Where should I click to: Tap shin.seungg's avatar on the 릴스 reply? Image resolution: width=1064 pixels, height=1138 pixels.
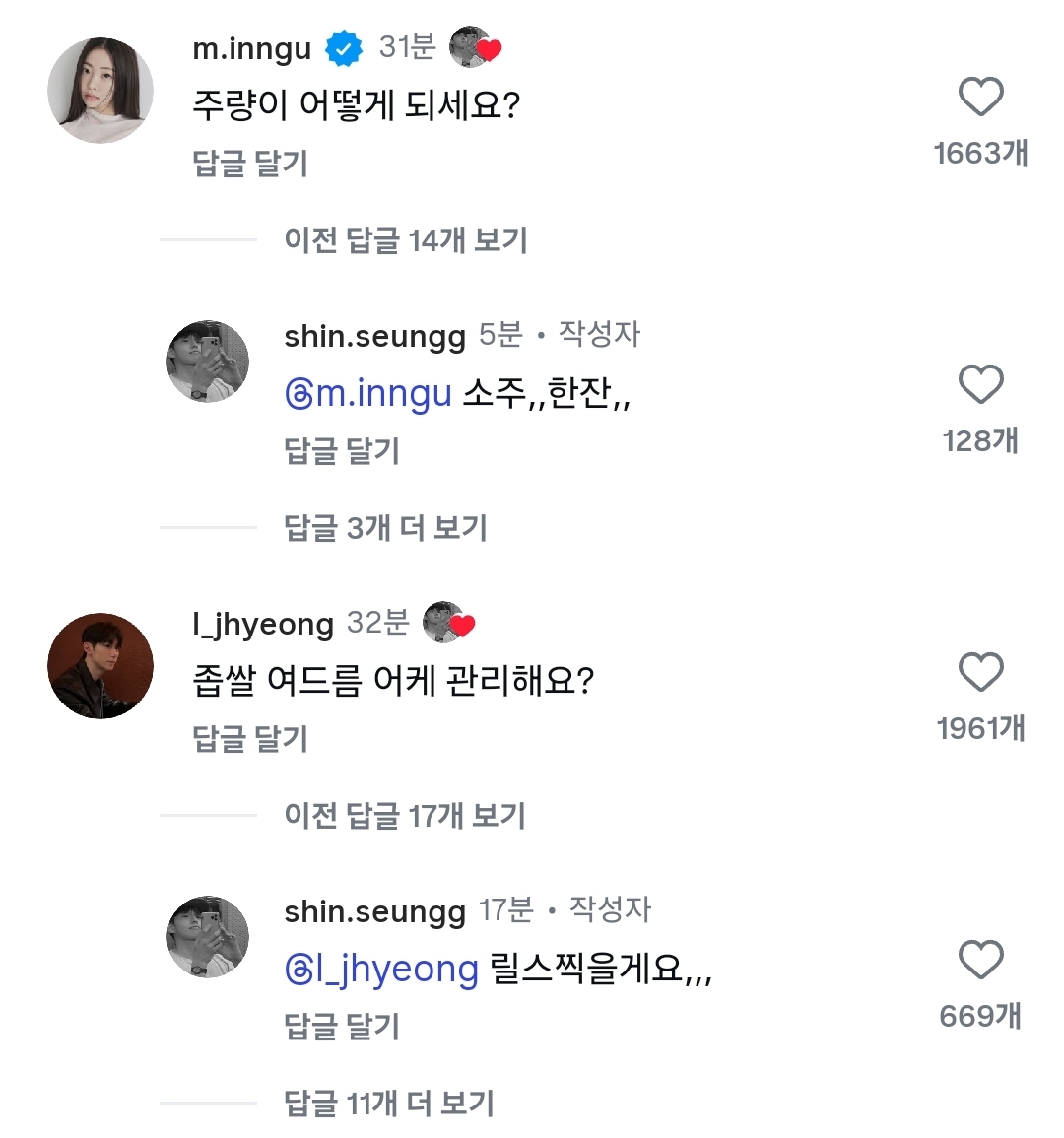(x=208, y=937)
